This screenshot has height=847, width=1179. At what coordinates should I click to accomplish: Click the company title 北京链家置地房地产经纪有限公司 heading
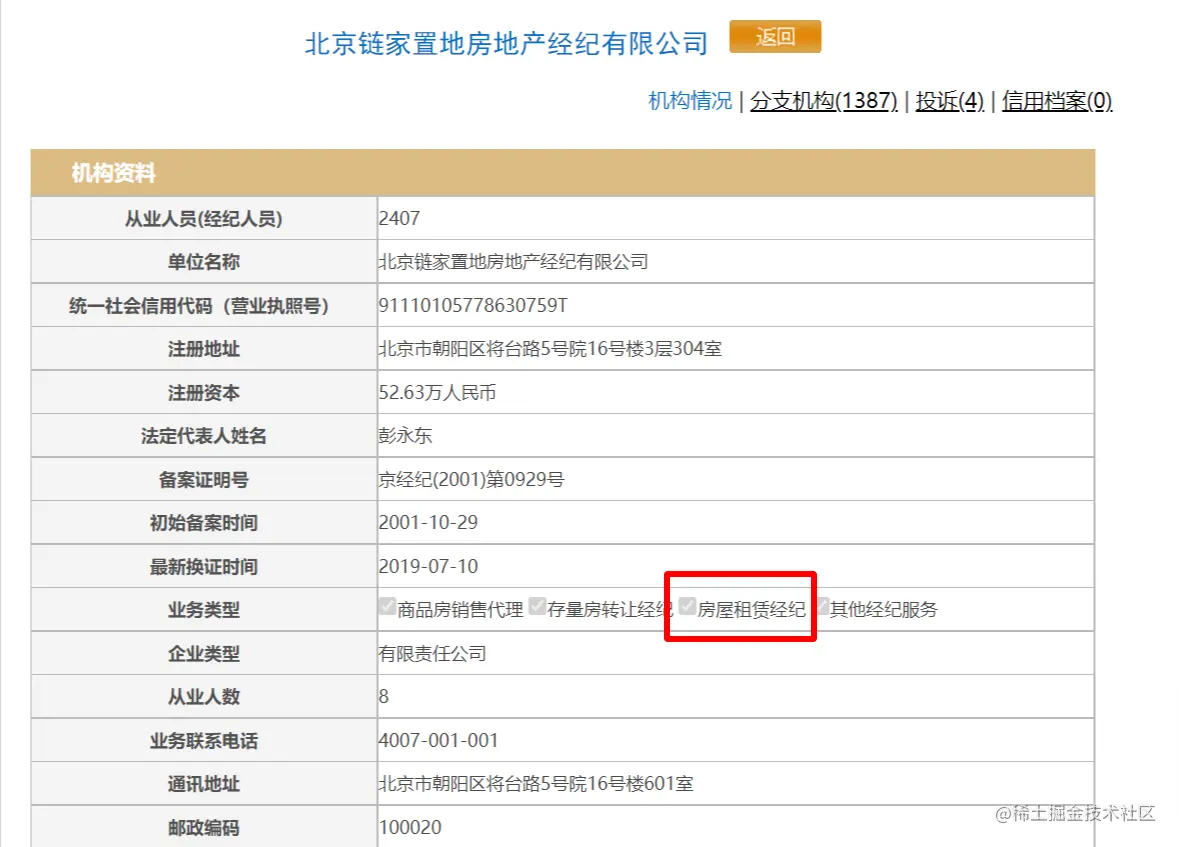coord(506,44)
